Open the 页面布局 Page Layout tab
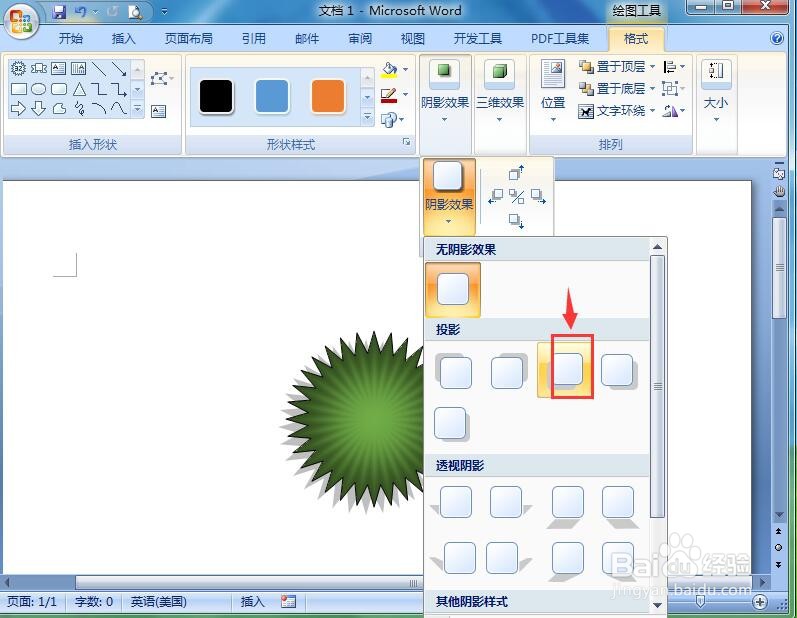Viewport: 797px width, 618px height. point(189,39)
